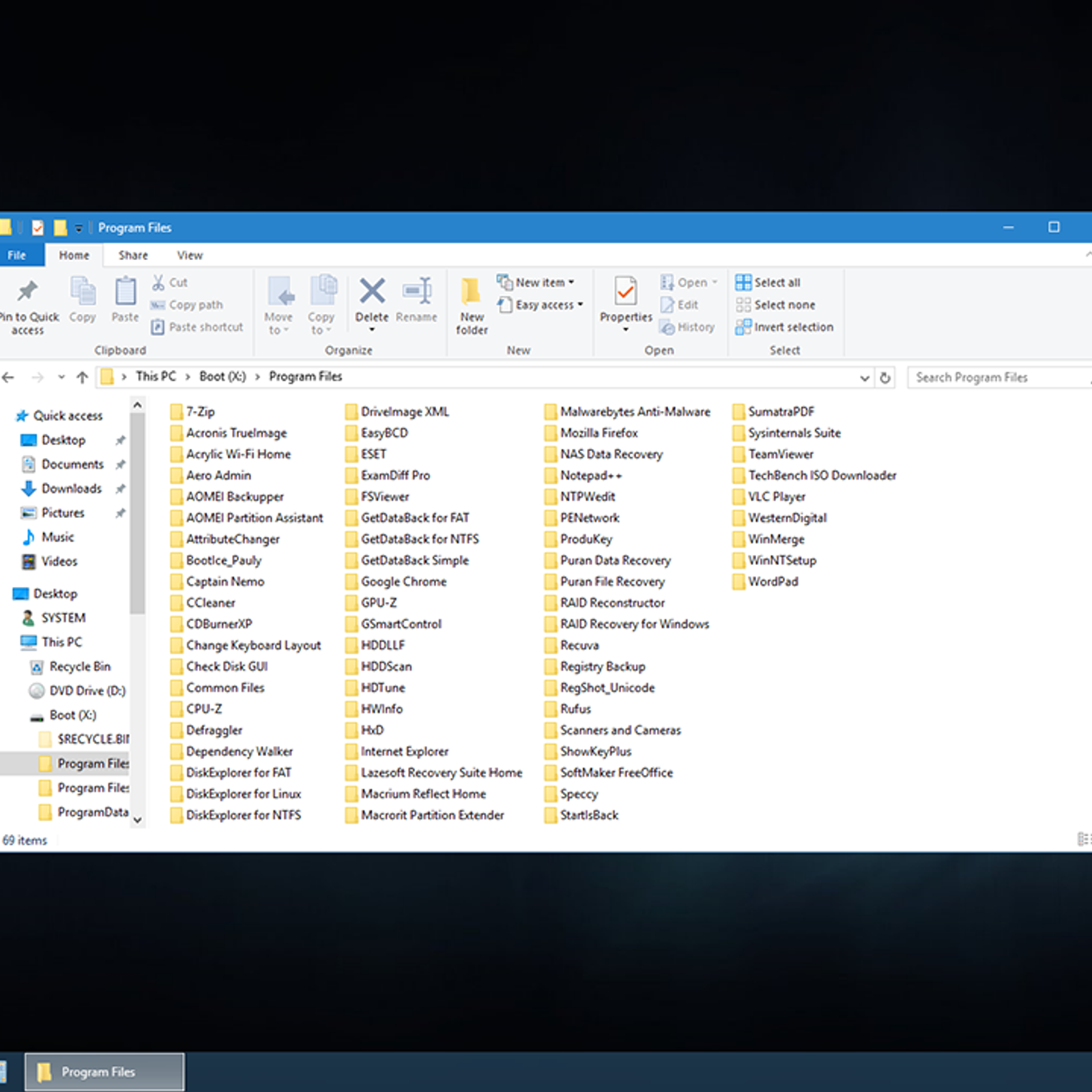Click navigation pane scrollbar down arrow

click(x=137, y=820)
